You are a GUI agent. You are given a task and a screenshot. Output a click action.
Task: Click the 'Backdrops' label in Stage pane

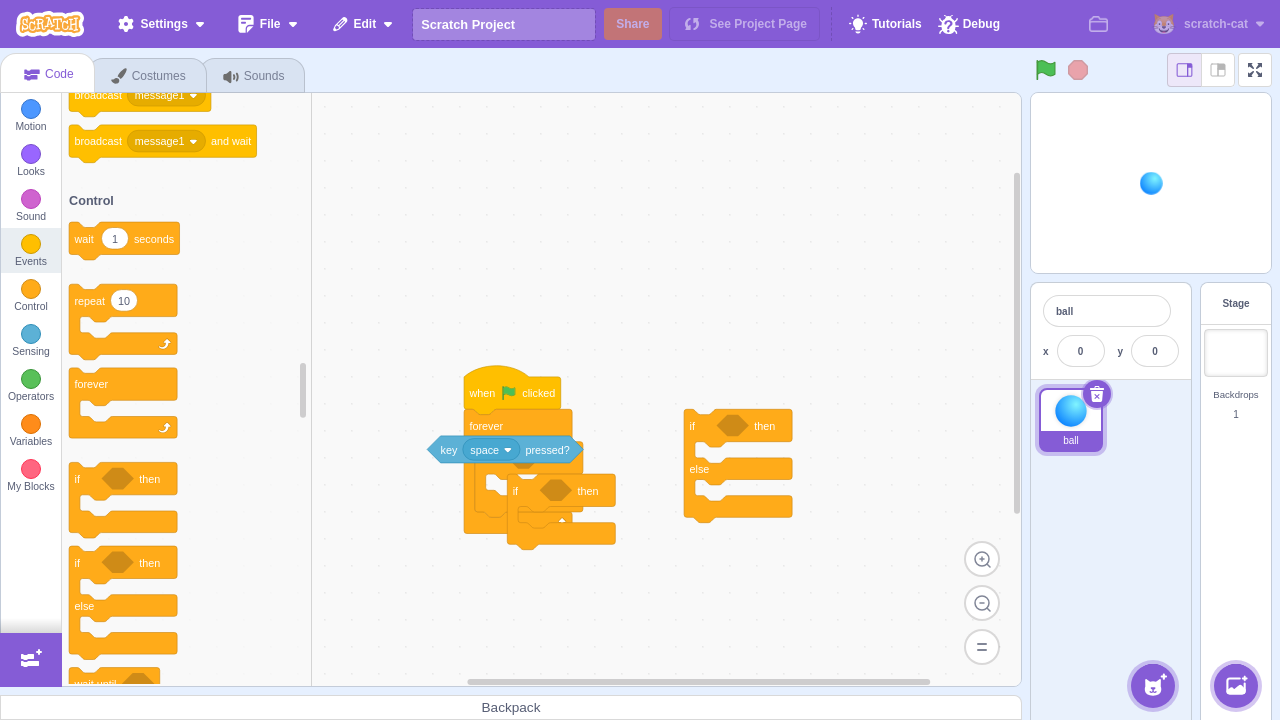pyautogui.click(x=1236, y=395)
